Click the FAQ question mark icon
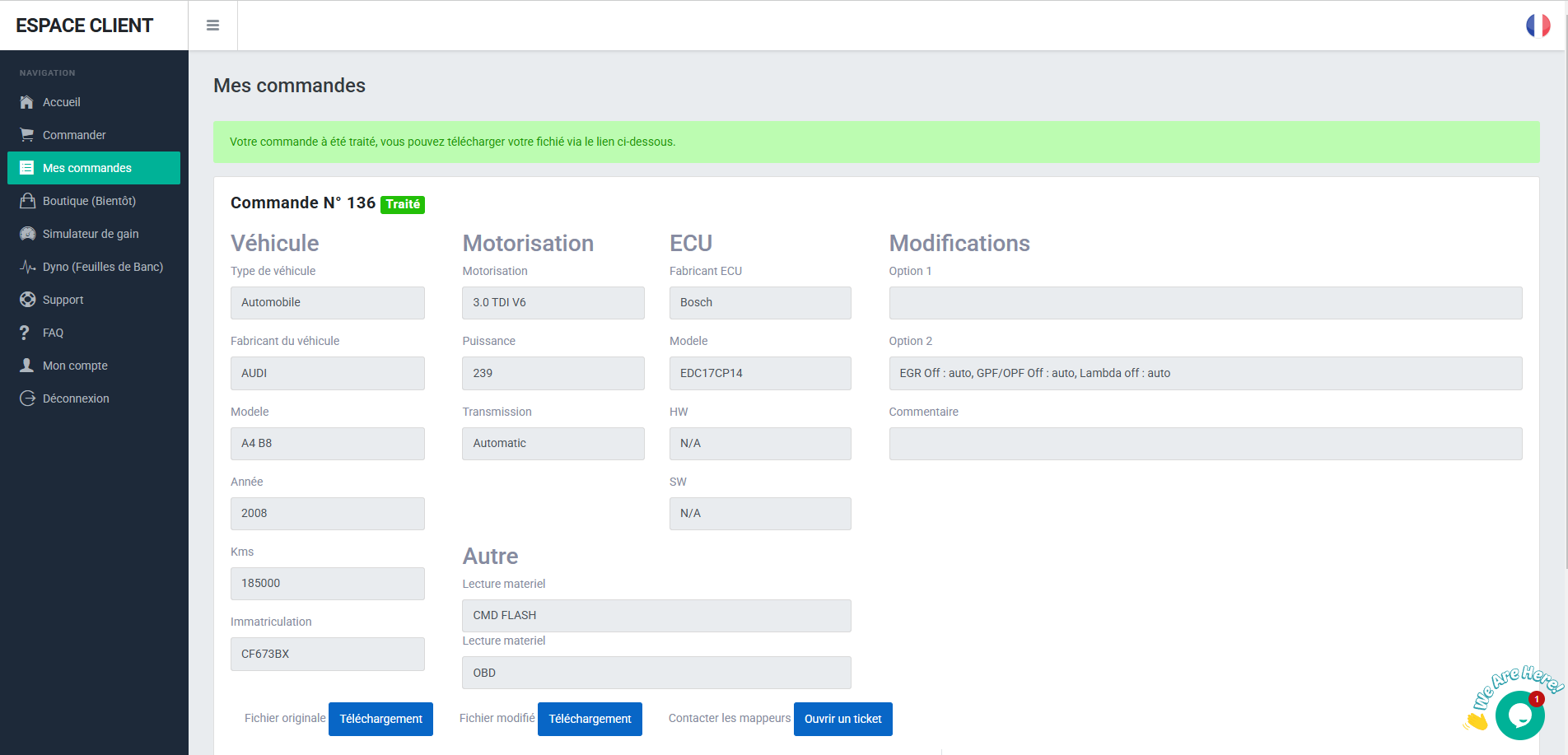This screenshot has height=755, width=1568. 25,333
